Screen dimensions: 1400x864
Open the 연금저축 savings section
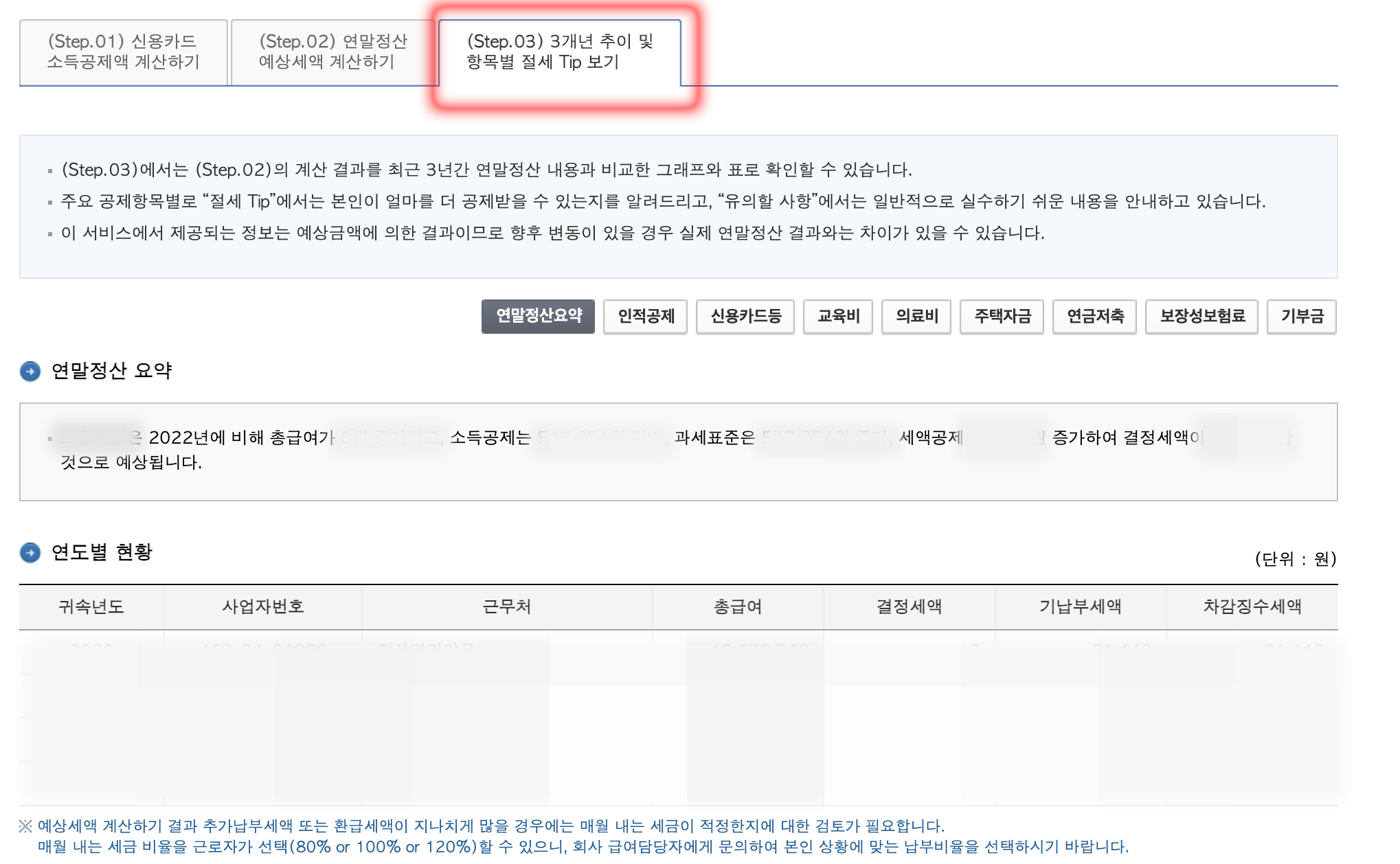click(1094, 317)
